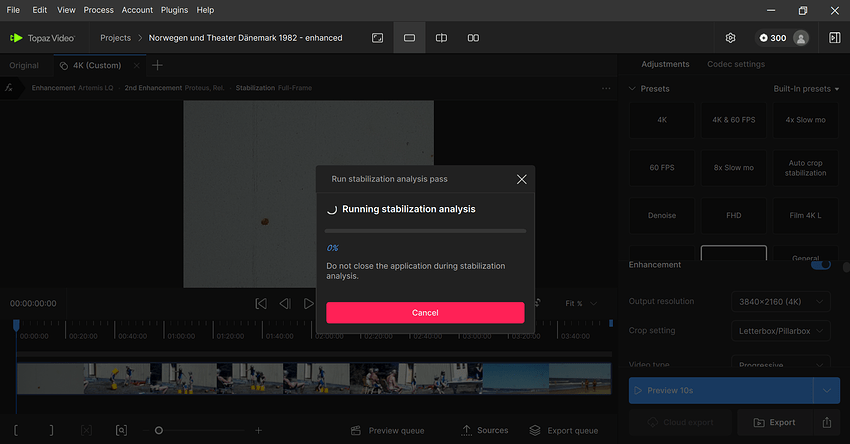
Task: Apply the Auto crop stabilization preset
Action: tap(806, 168)
